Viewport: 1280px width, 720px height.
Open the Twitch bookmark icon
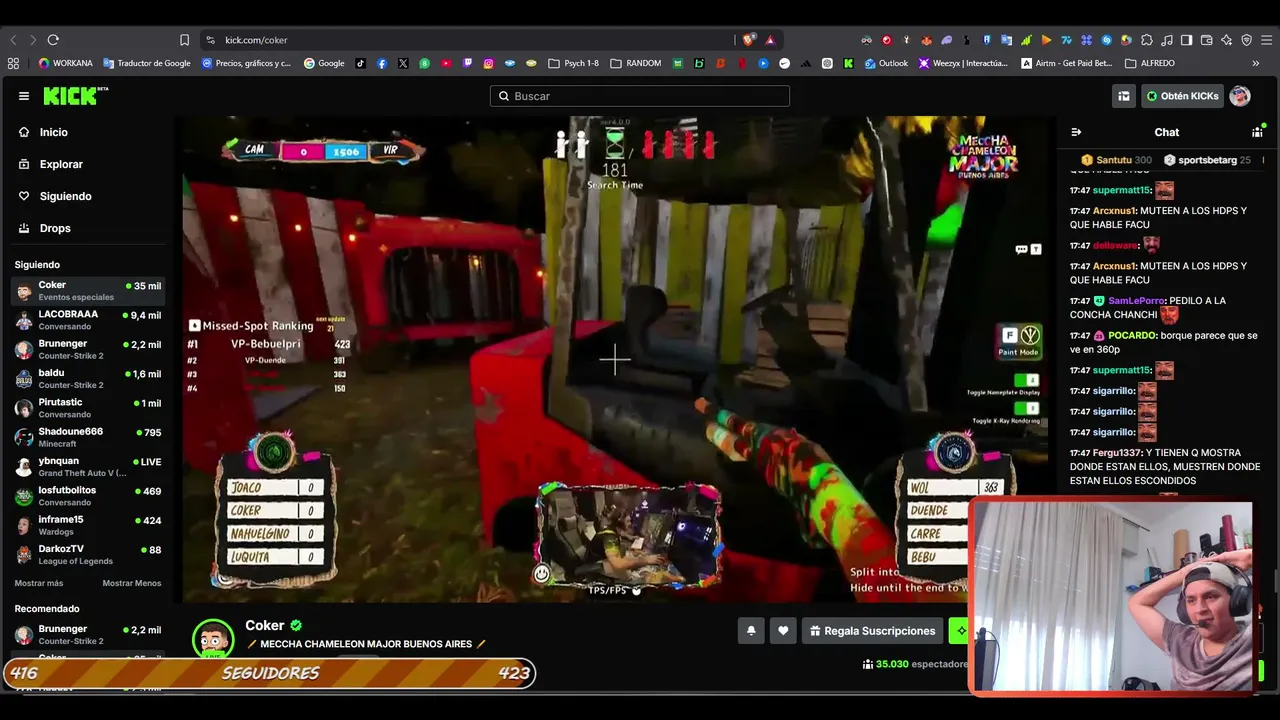click(467, 63)
